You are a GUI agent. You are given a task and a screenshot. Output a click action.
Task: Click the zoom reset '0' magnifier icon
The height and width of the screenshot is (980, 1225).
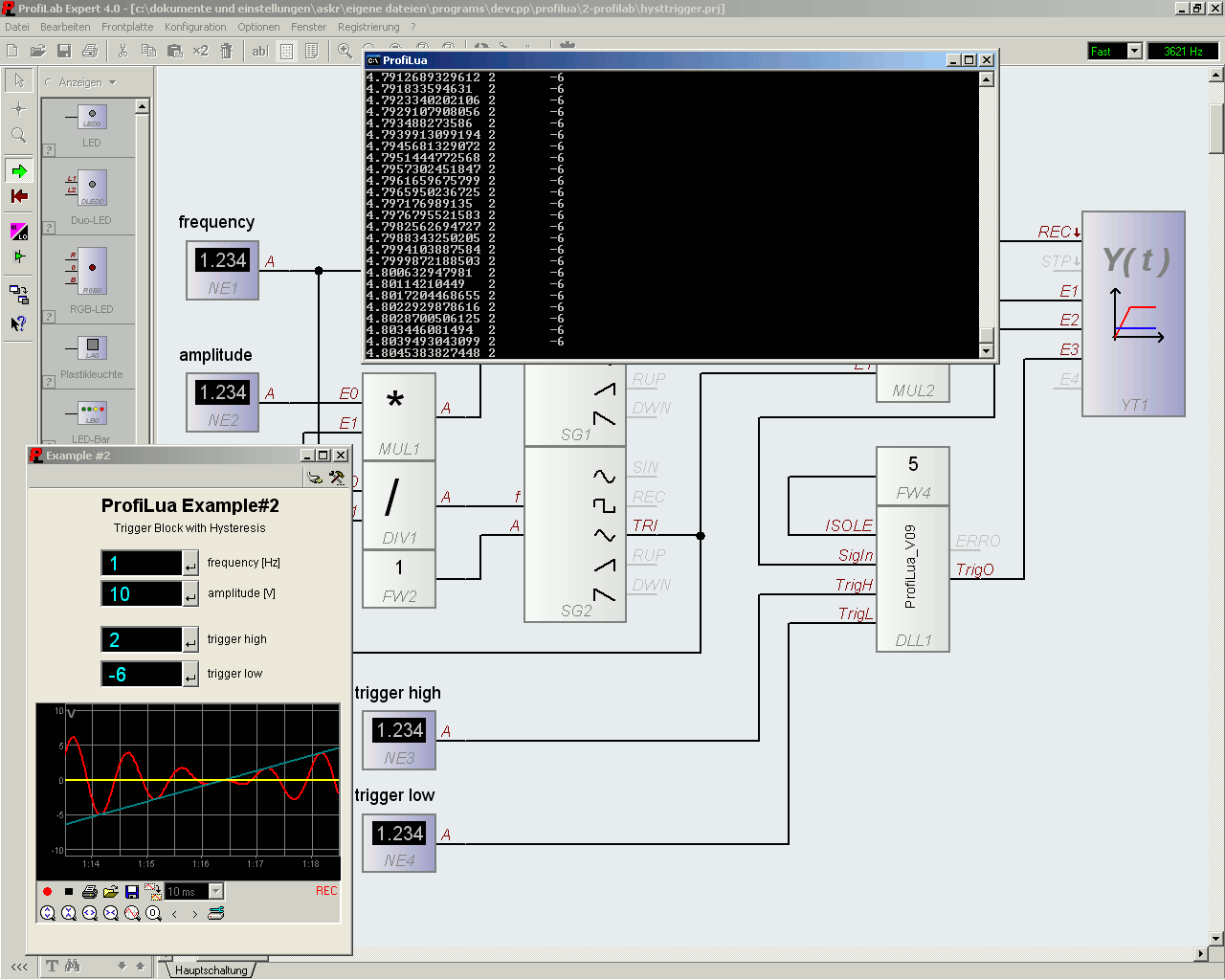coord(153,913)
